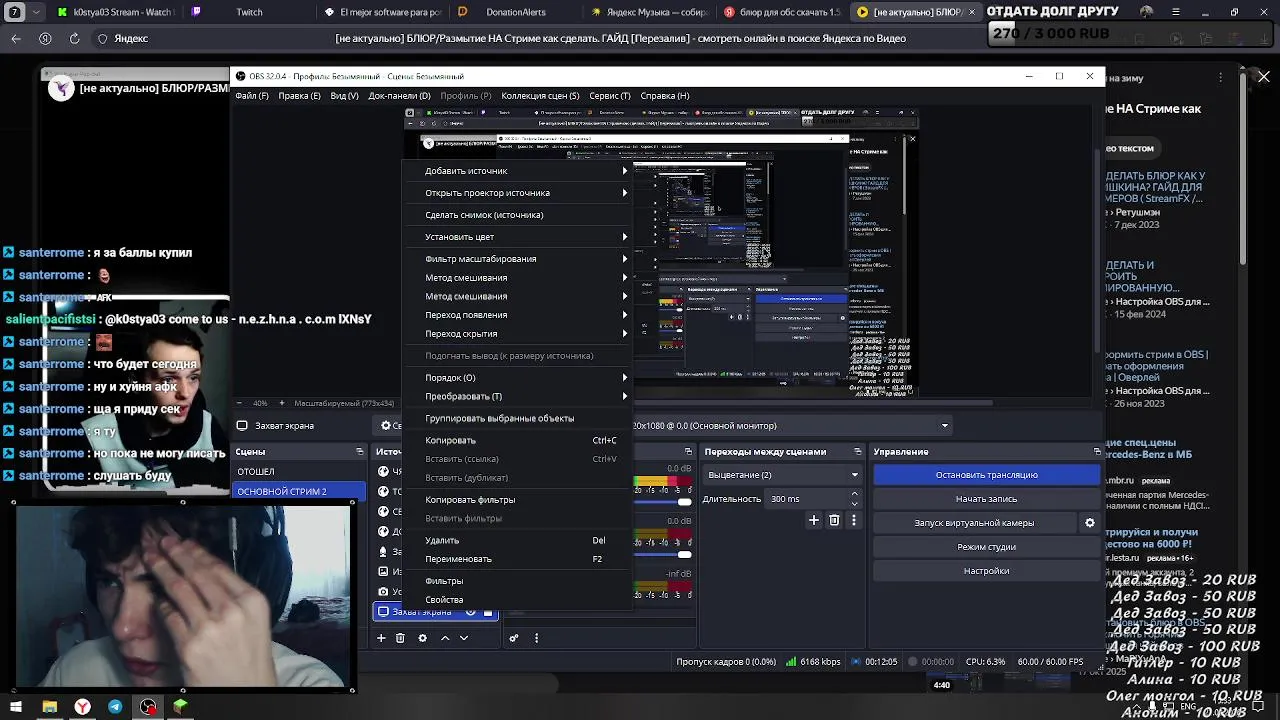This screenshot has height=720, width=1280.
Task: Open the Файл (F) menu
Action: coord(252,96)
